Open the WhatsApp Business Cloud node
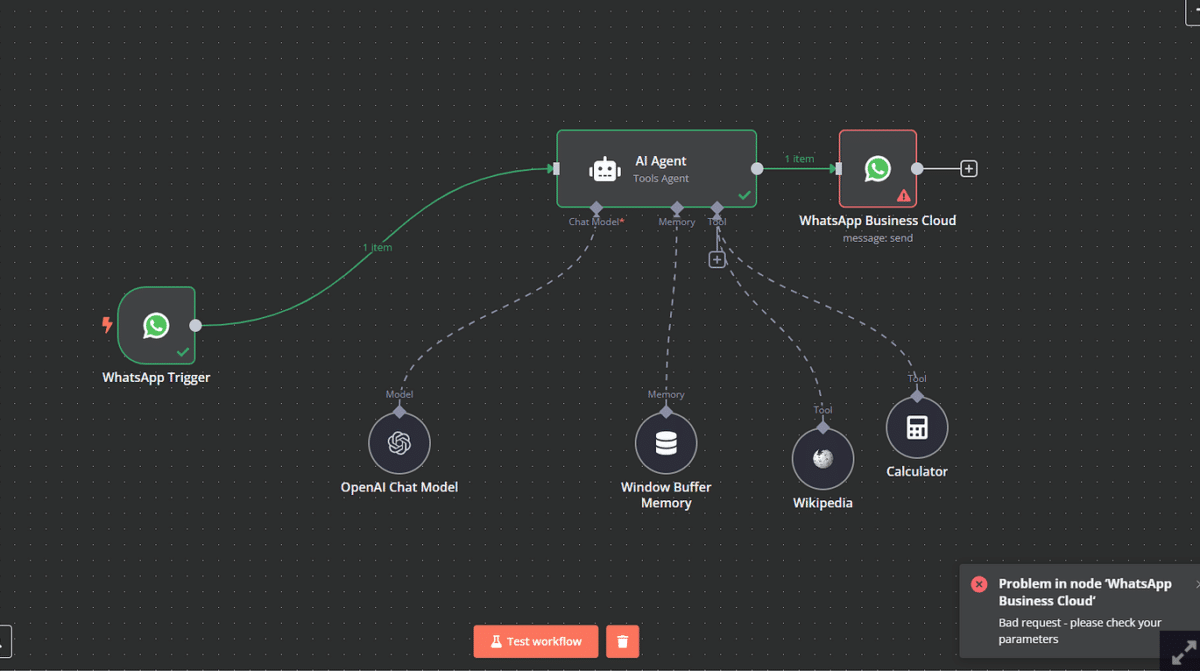 (x=877, y=168)
